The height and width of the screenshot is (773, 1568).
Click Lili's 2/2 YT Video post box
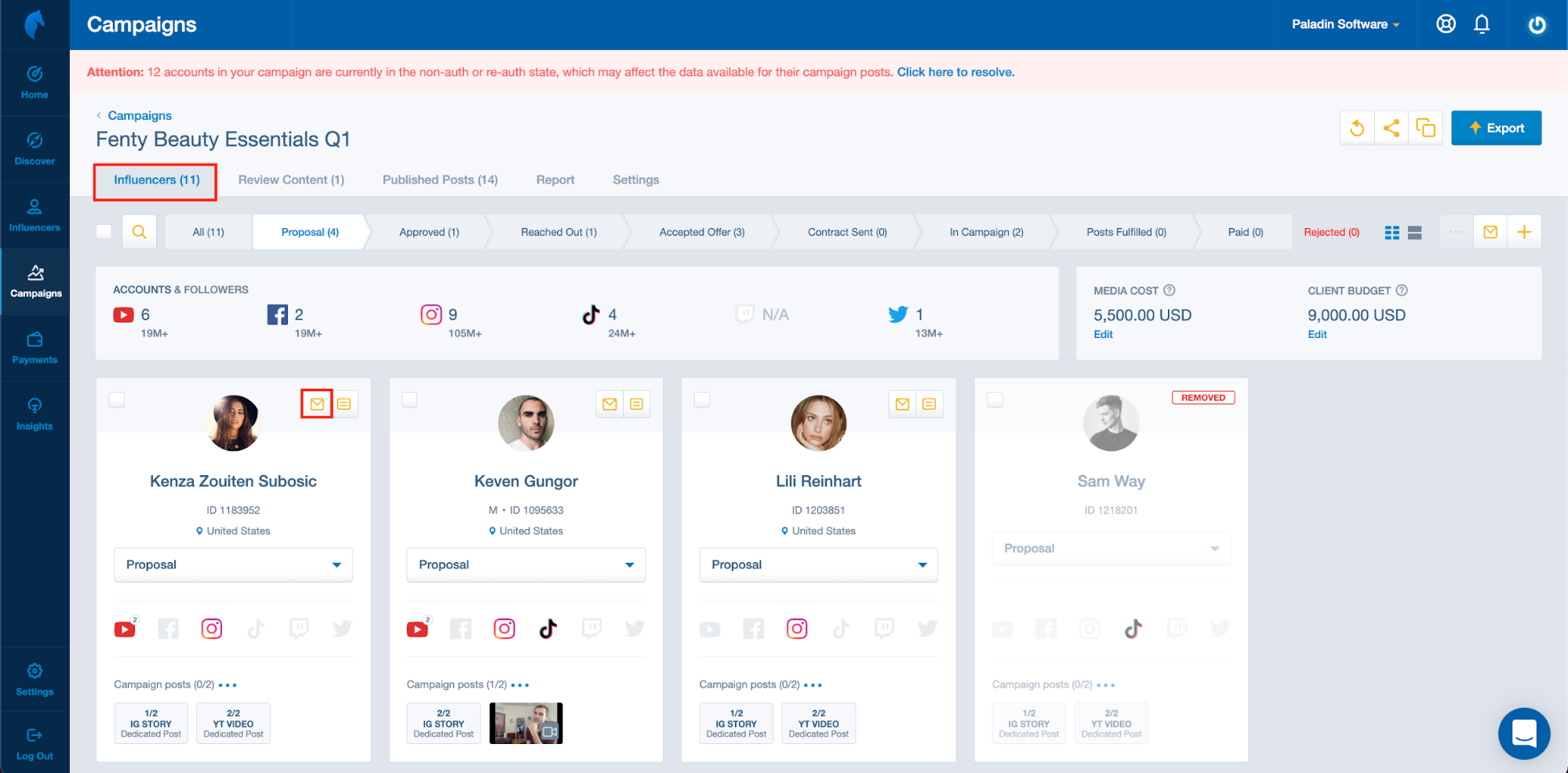pyautogui.click(x=819, y=723)
